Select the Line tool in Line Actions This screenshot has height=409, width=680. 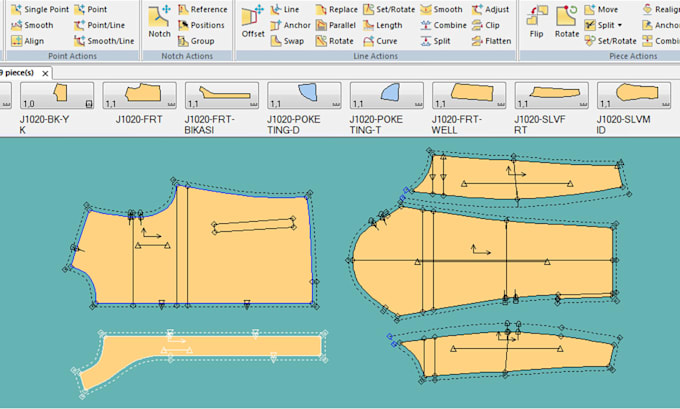284,9
